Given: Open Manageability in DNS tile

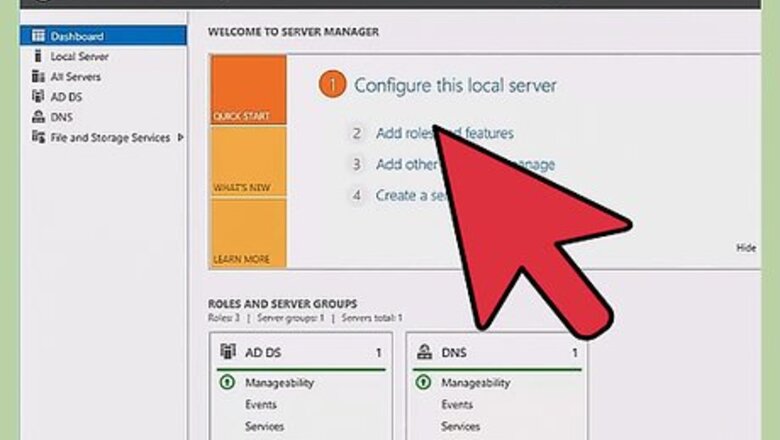Looking at the screenshot, I should [476, 382].
